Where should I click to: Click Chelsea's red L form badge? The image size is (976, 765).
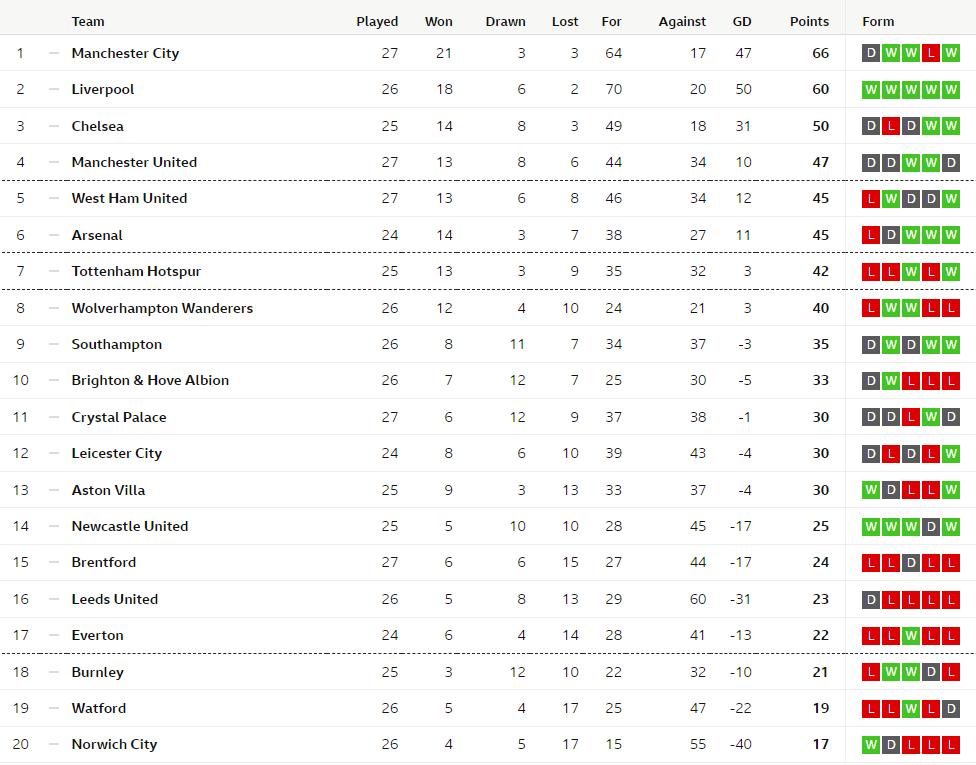(x=891, y=126)
